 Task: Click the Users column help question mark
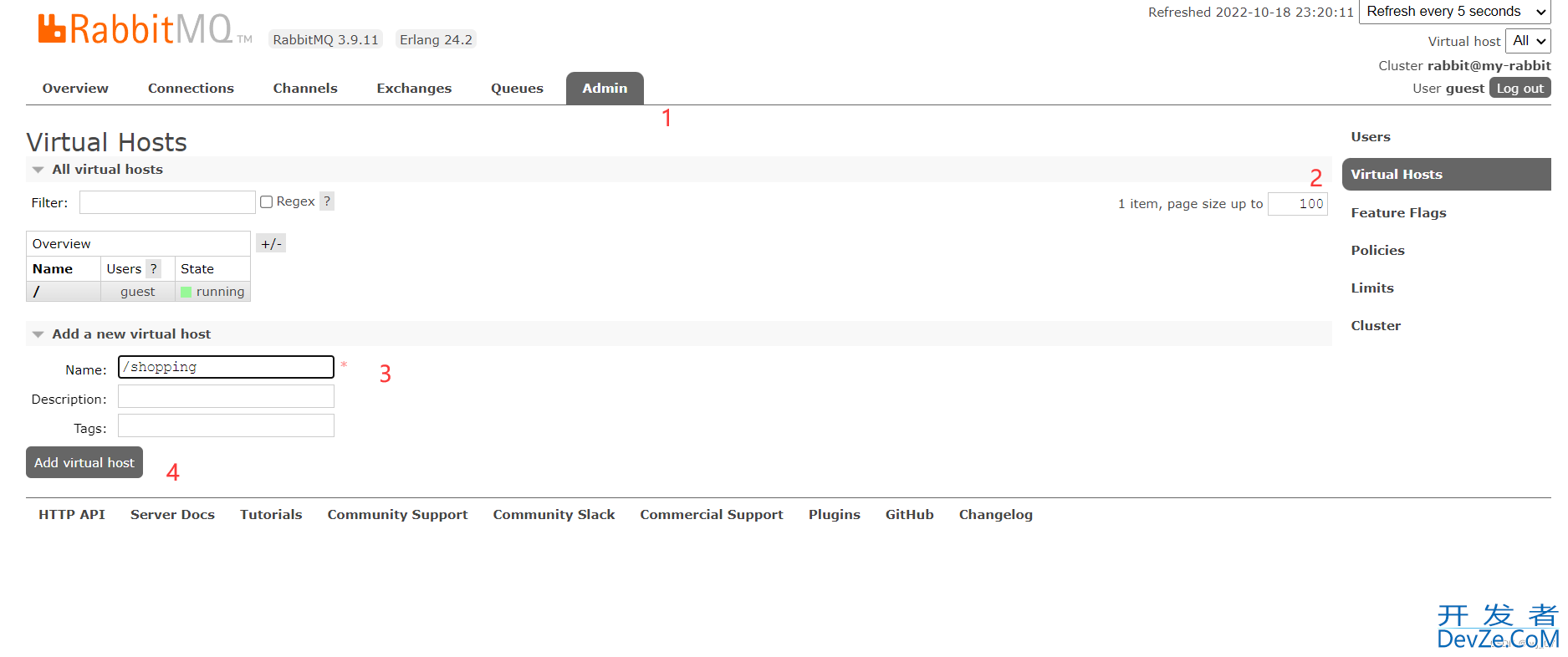pos(153,268)
